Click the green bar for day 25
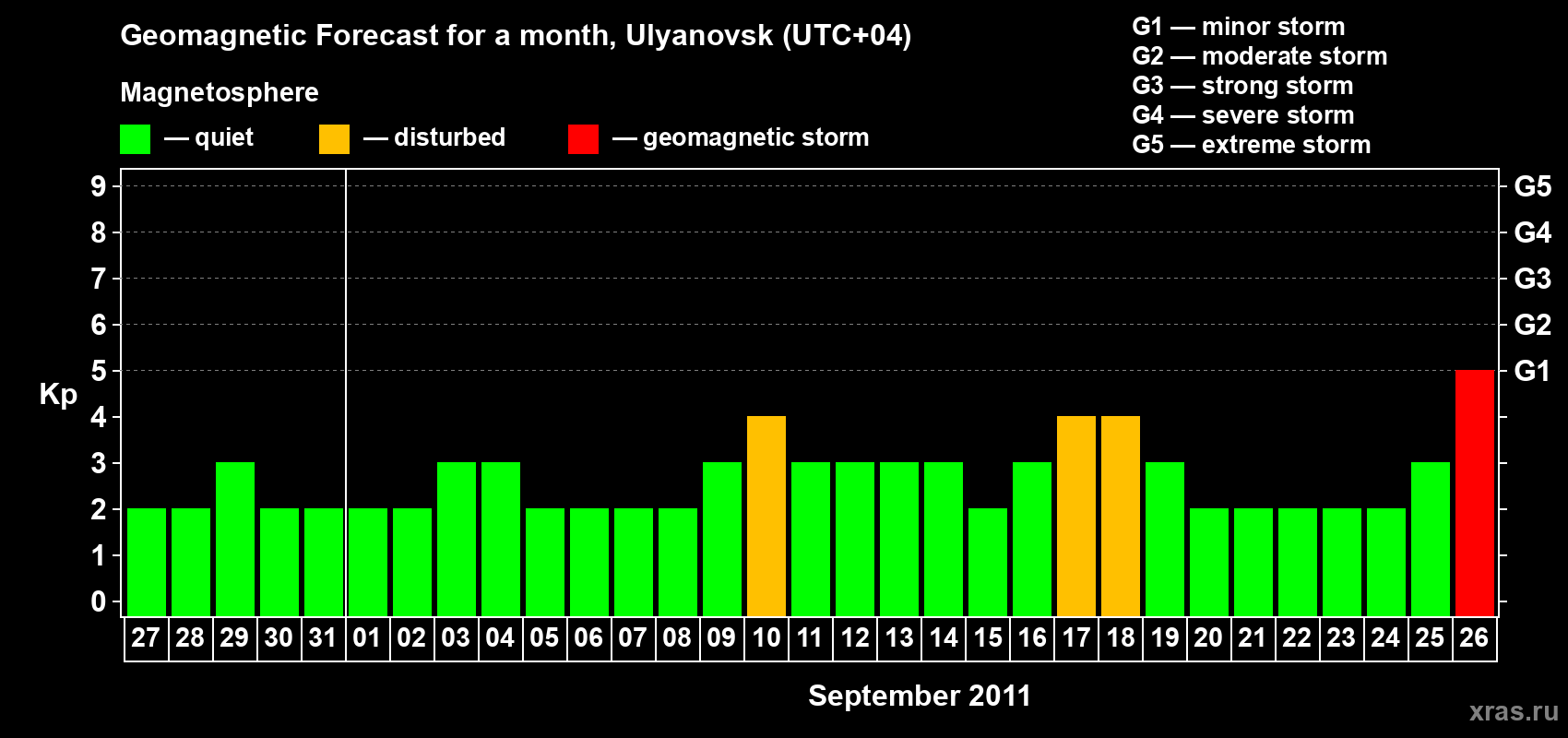 (1431, 539)
